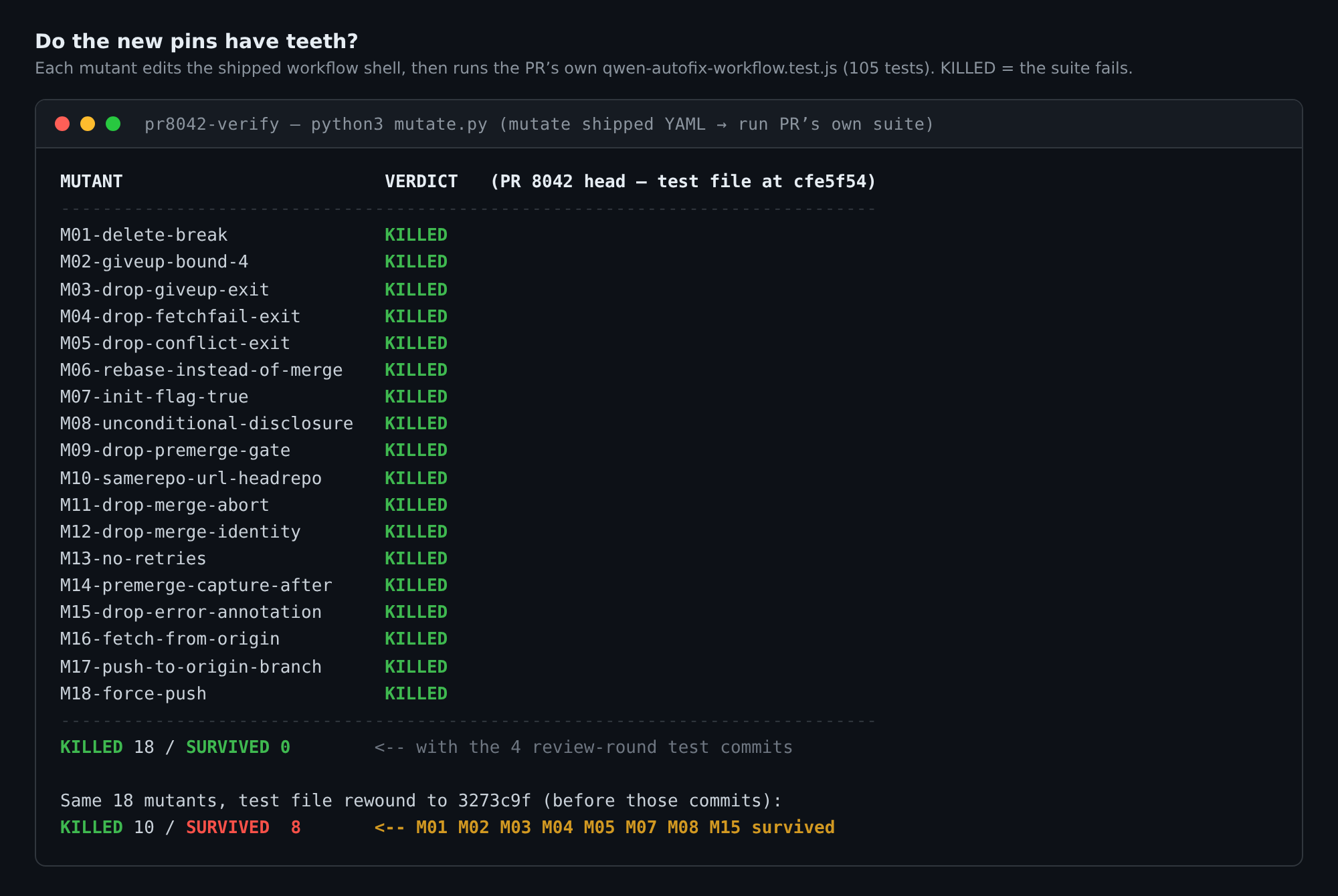Click the subtitle about 105 tests

pos(583,68)
